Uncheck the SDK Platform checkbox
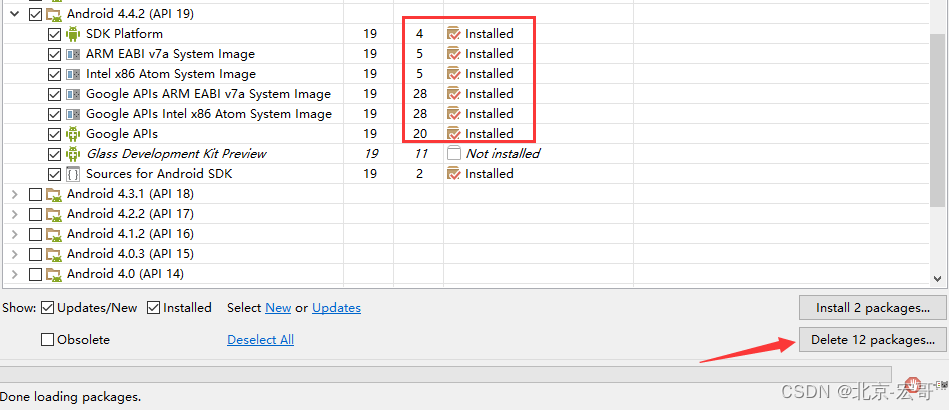The width and height of the screenshot is (949, 410). click(54, 34)
